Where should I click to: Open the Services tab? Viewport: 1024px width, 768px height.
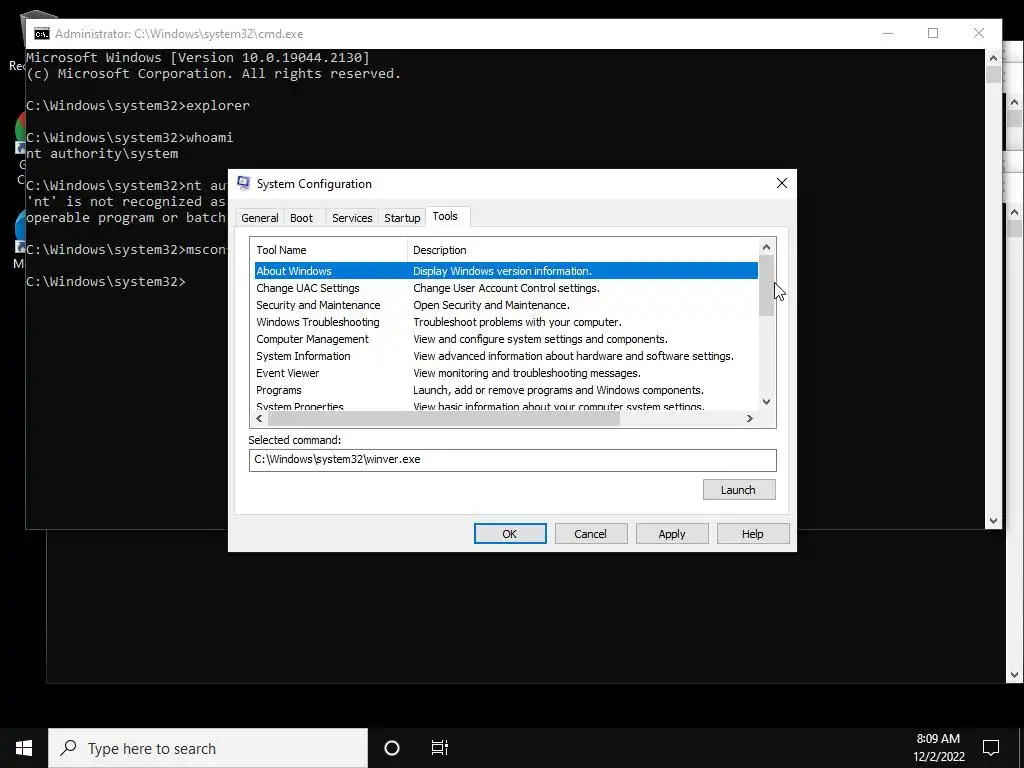(352, 218)
